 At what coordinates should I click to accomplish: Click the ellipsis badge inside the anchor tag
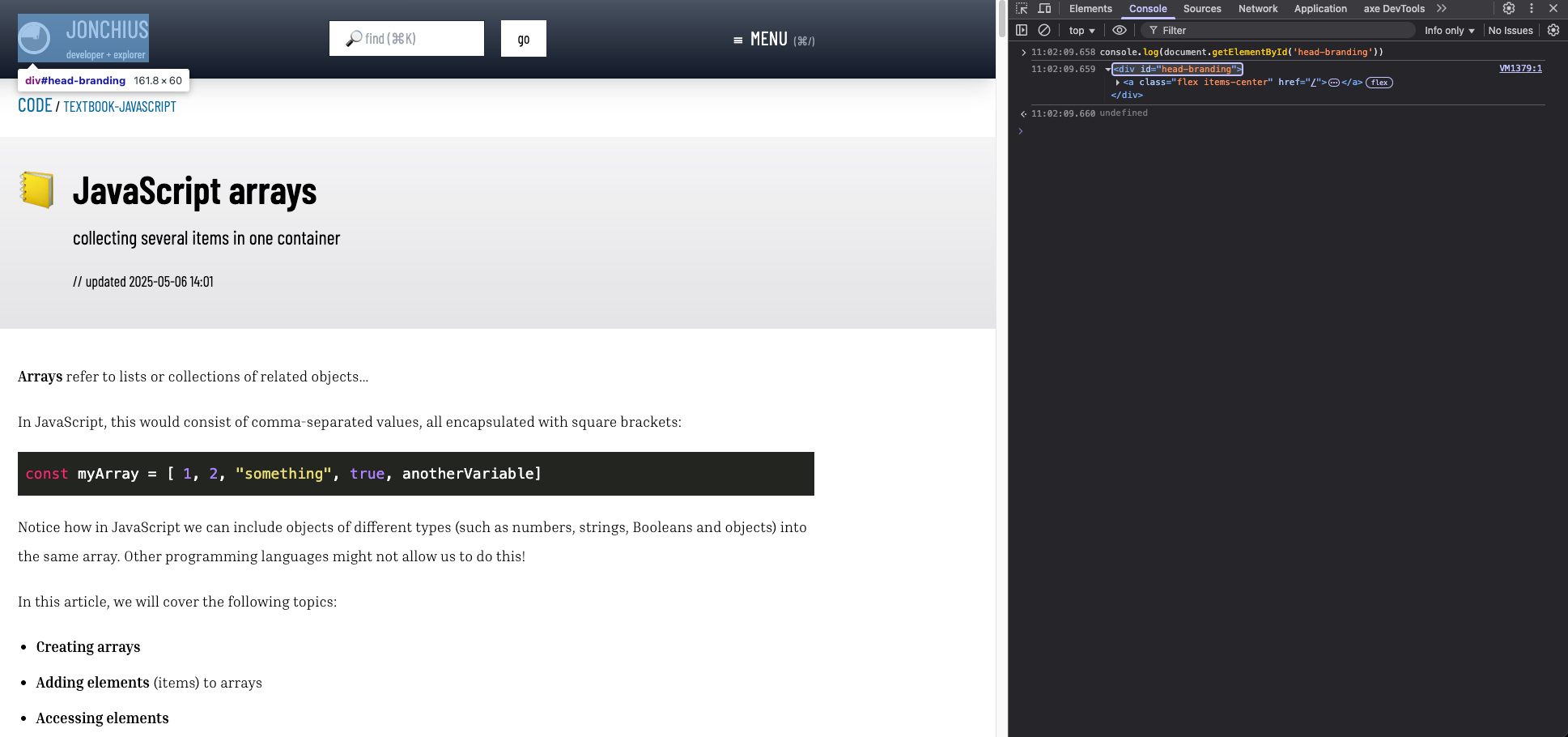1334,83
